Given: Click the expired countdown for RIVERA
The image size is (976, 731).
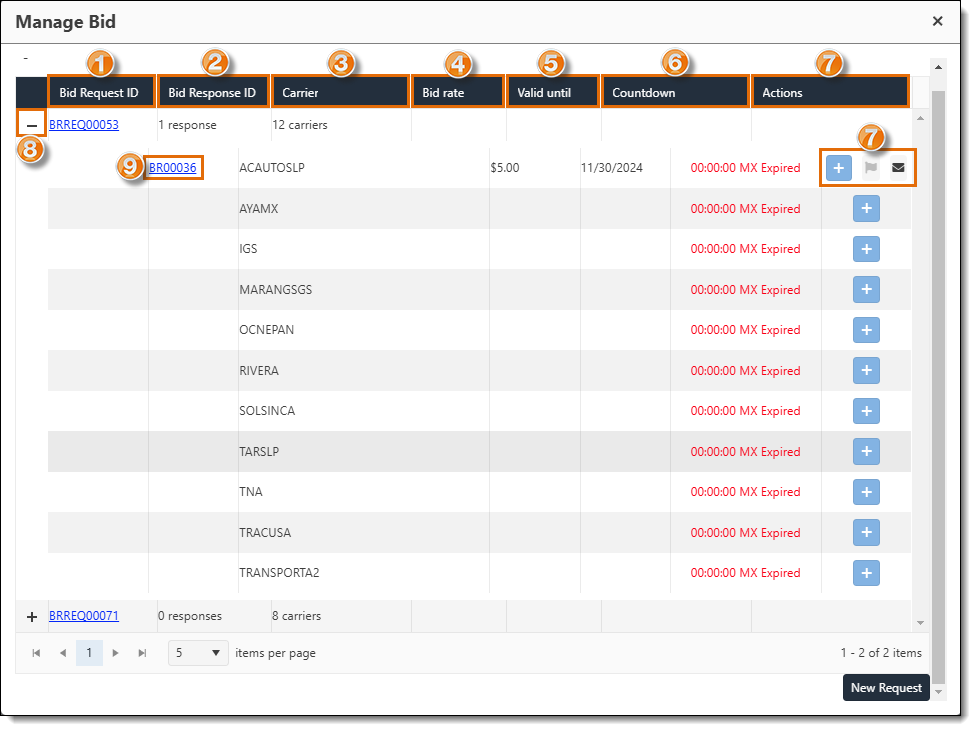Looking at the screenshot, I should (x=745, y=370).
